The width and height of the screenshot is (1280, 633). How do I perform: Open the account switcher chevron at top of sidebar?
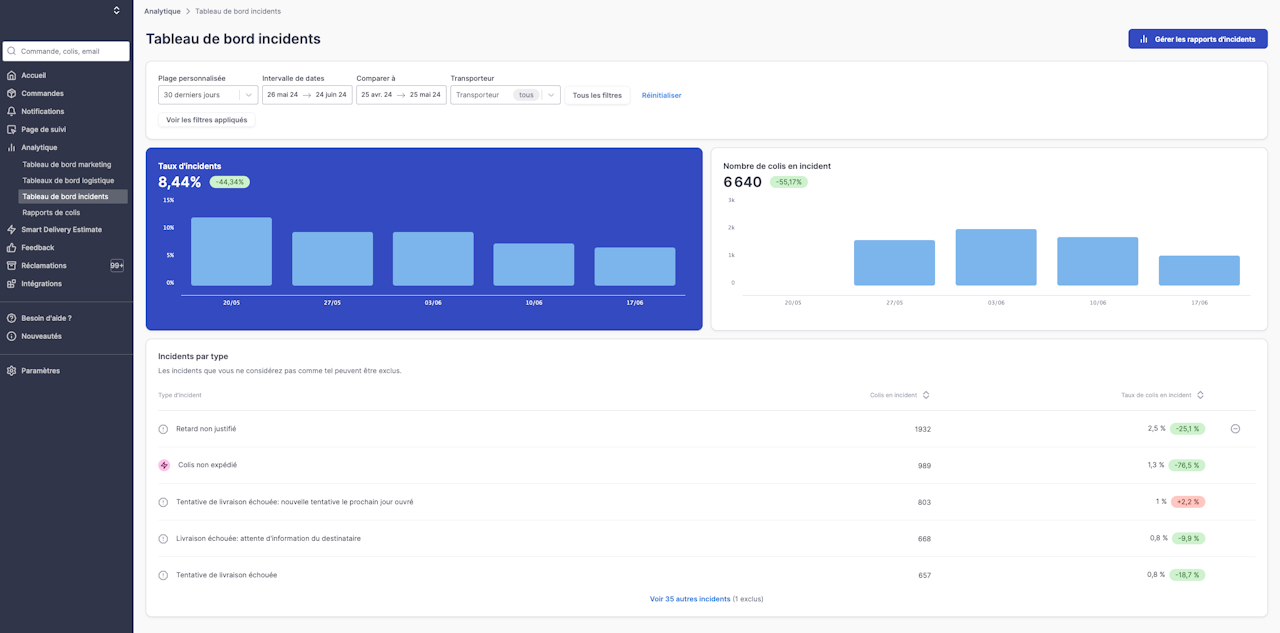click(x=117, y=11)
